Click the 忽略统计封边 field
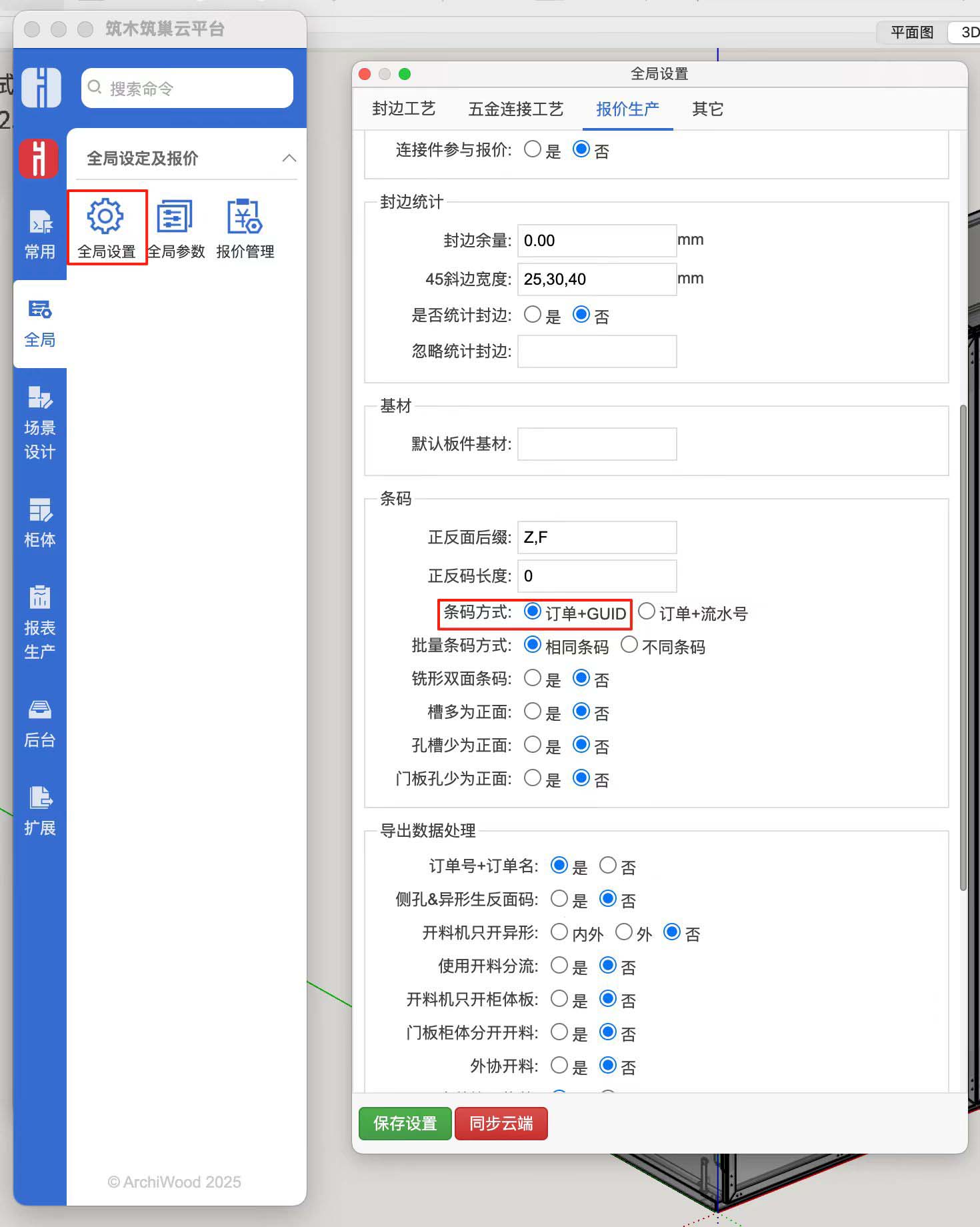This screenshot has width=980, height=1227. [597, 351]
